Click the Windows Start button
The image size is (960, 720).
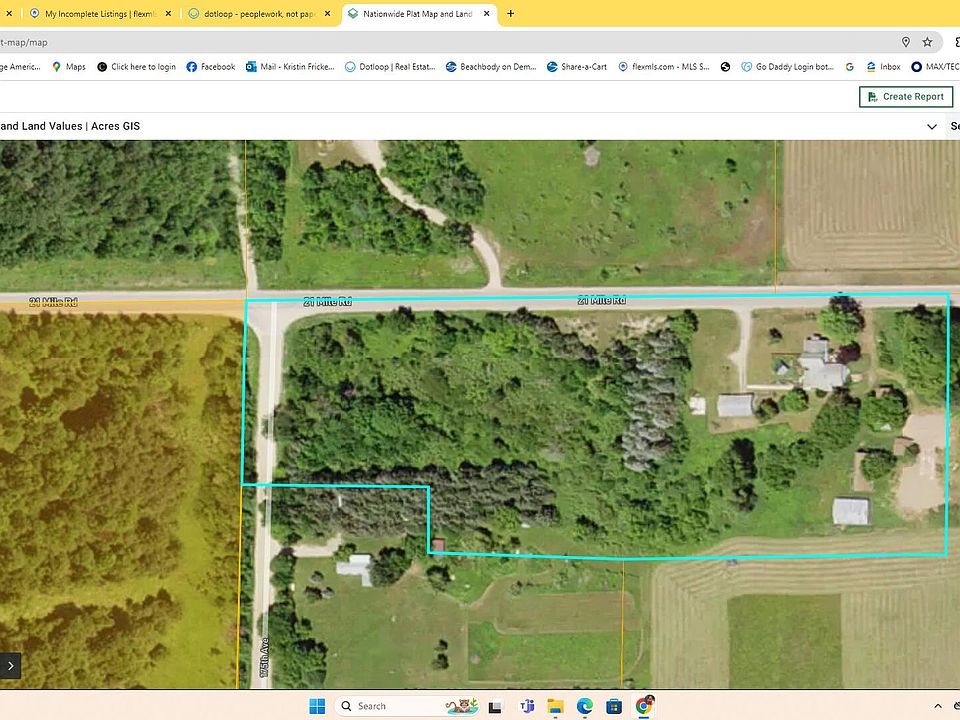pyautogui.click(x=317, y=706)
